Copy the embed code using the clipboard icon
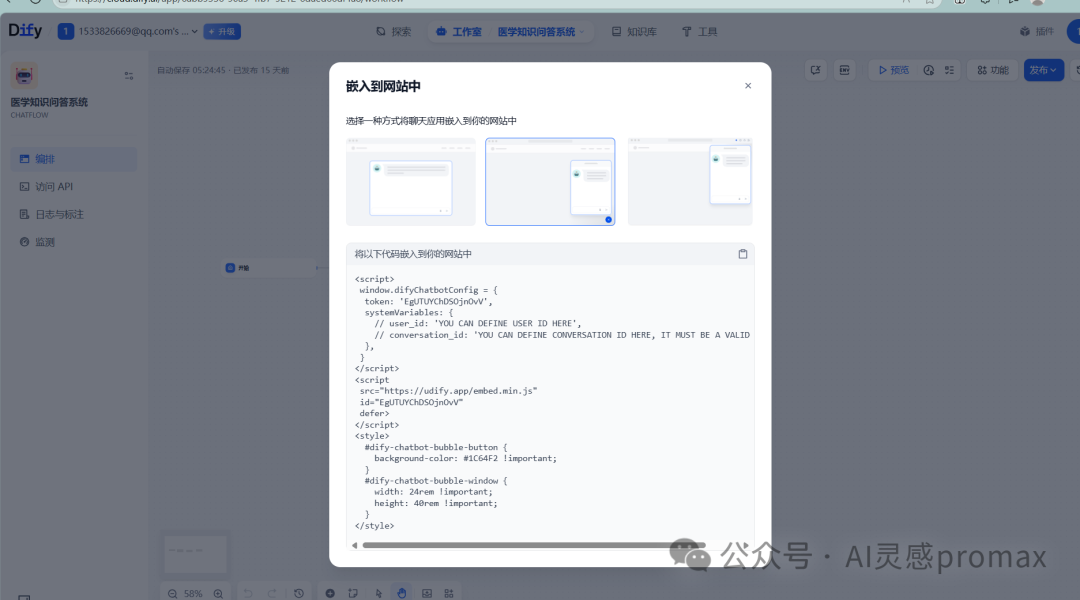Image resolution: width=1080 pixels, height=600 pixels. 743,253
